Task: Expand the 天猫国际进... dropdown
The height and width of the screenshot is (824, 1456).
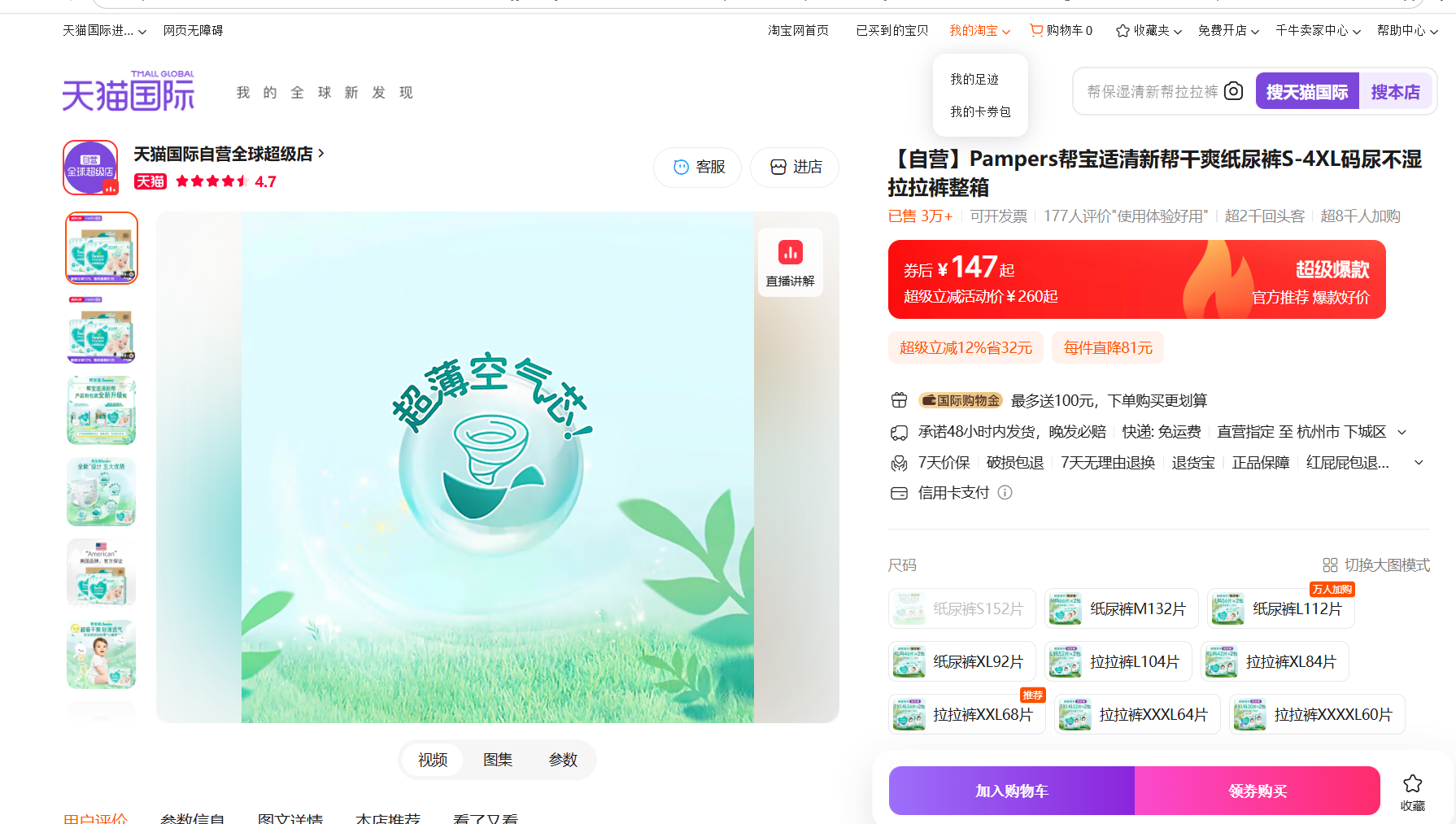Action: [105, 31]
